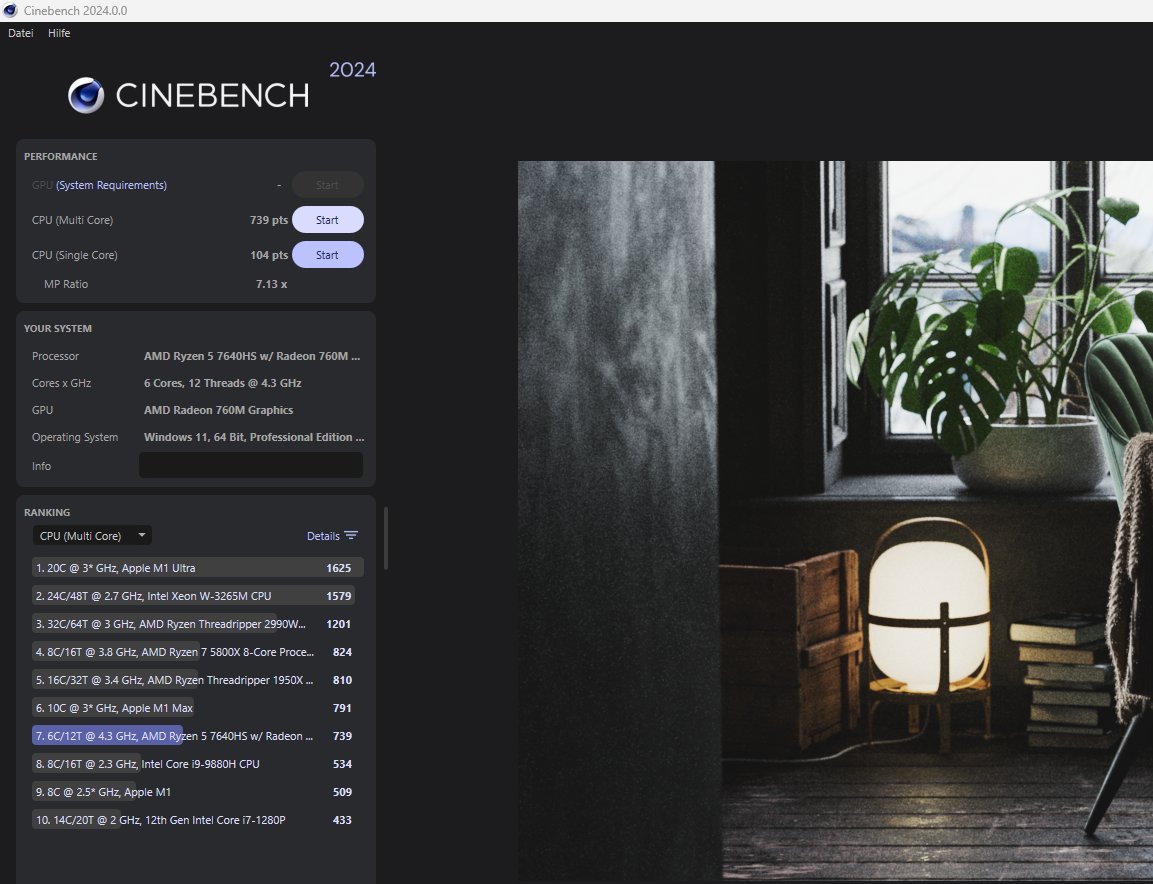Select ranking entry Threadripper 2990W
The height and width of the screenshot is (884, 1153).
coord(198,624)
